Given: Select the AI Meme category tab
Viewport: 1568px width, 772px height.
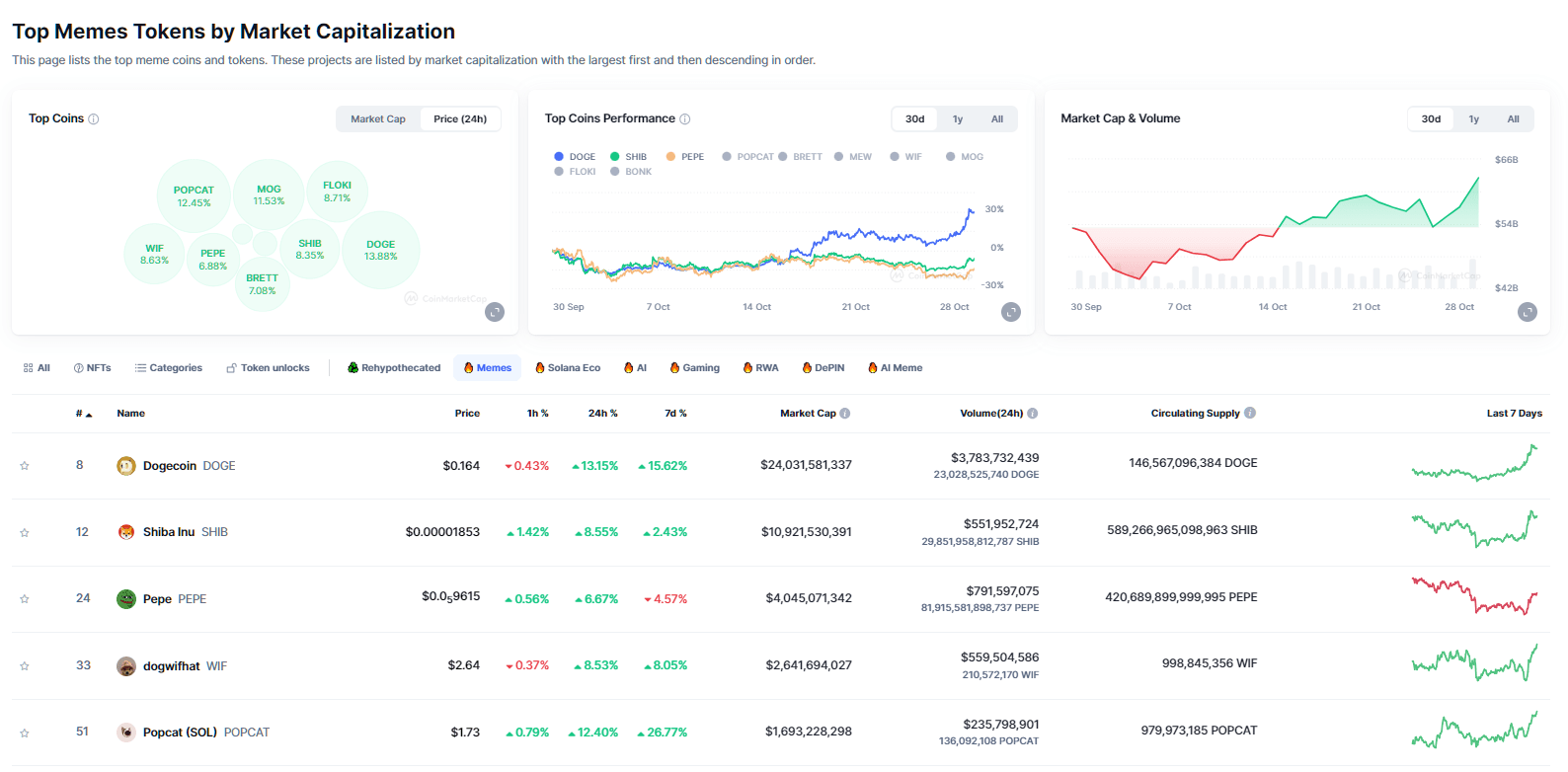Looking at the screenshot, I should pyautogui.click(x=895, y=368).
